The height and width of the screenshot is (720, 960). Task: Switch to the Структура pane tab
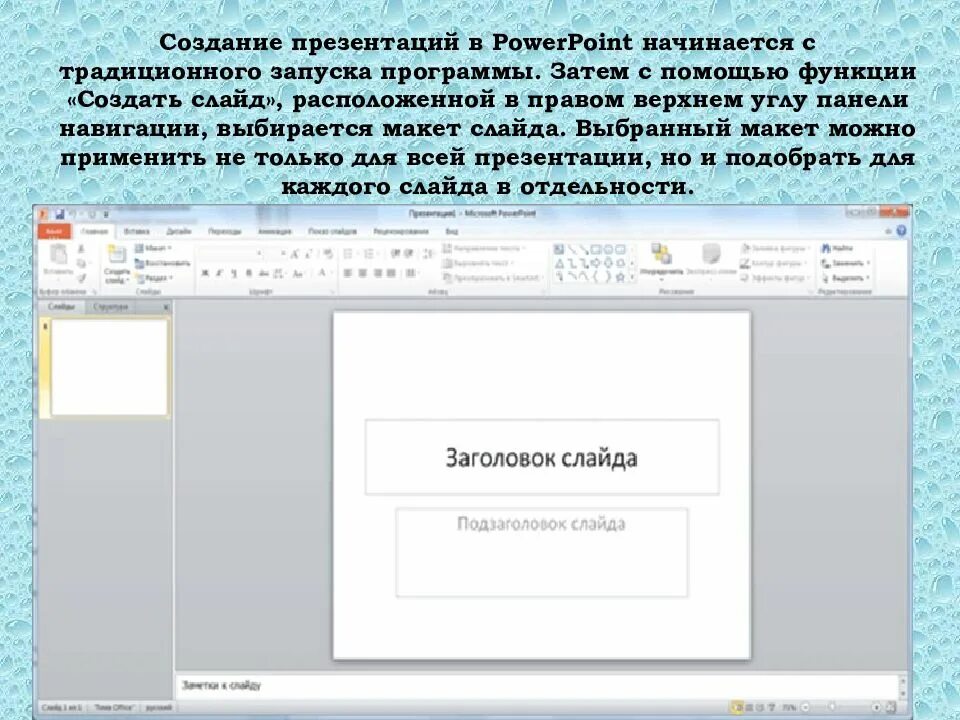point(110,306)
